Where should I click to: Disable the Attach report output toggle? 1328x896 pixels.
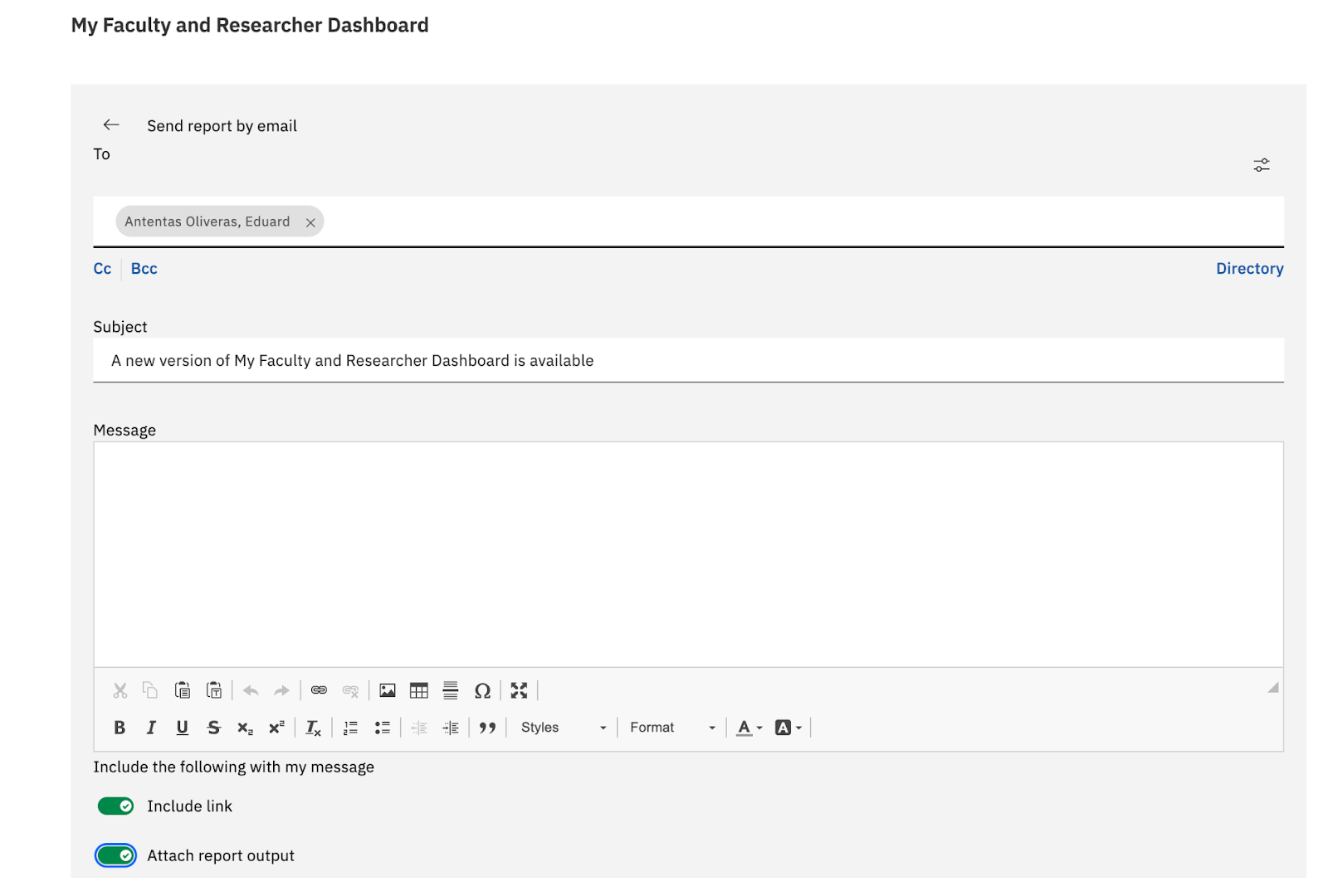point(115,855)
